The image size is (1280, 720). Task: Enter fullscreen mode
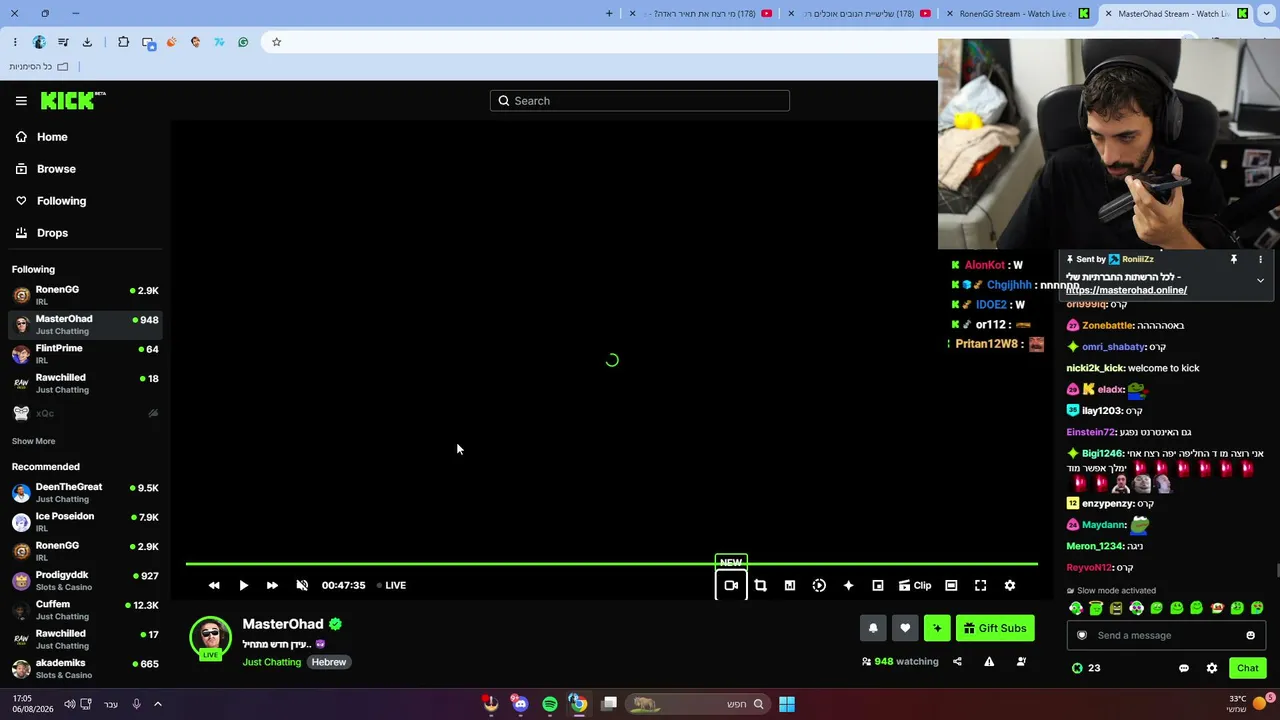point(980,586)
